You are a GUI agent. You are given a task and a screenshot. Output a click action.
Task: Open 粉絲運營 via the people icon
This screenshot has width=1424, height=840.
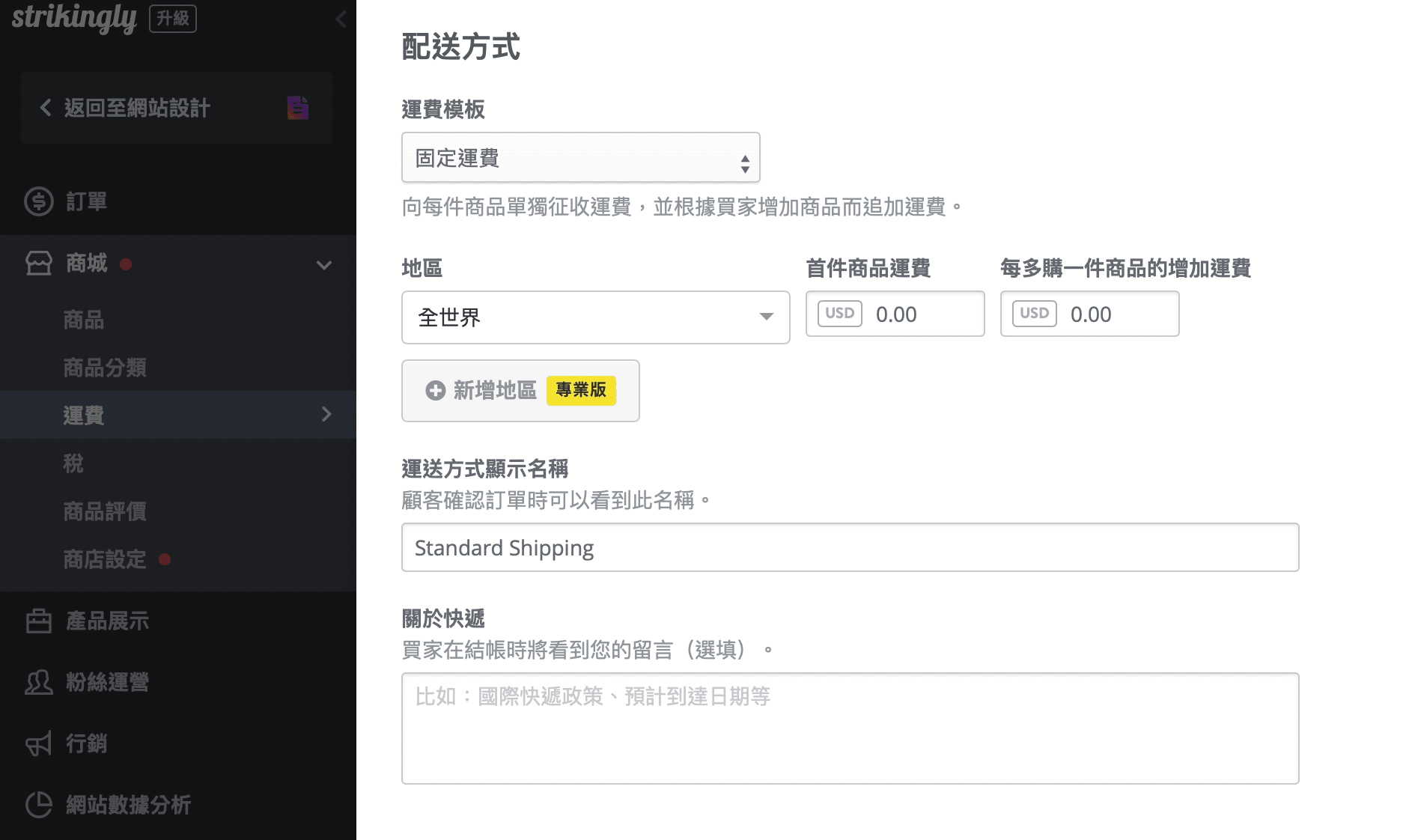[x=38, y=682]
